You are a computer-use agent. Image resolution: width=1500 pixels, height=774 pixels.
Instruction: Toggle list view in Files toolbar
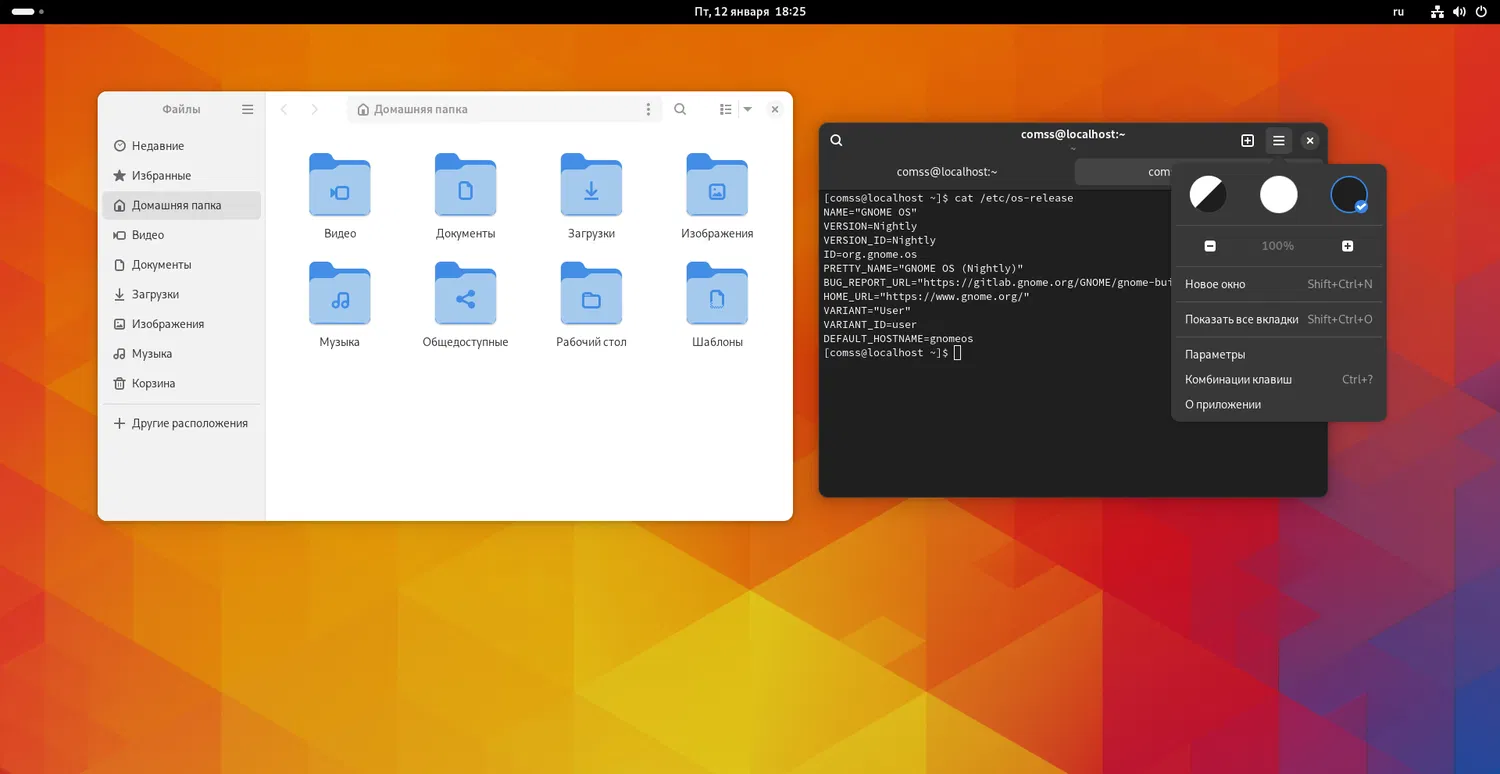coord(726,110)
